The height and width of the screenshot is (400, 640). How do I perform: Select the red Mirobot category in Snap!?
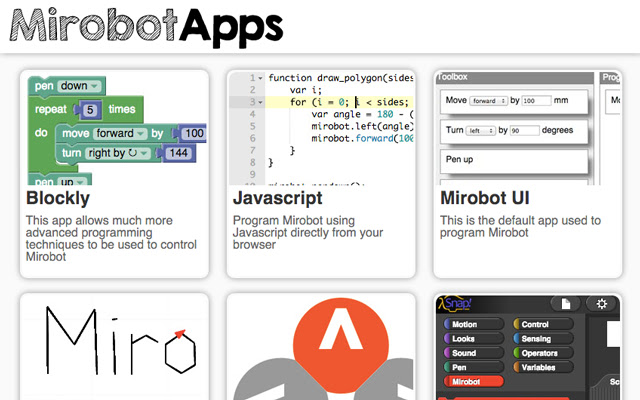point(473,381)
